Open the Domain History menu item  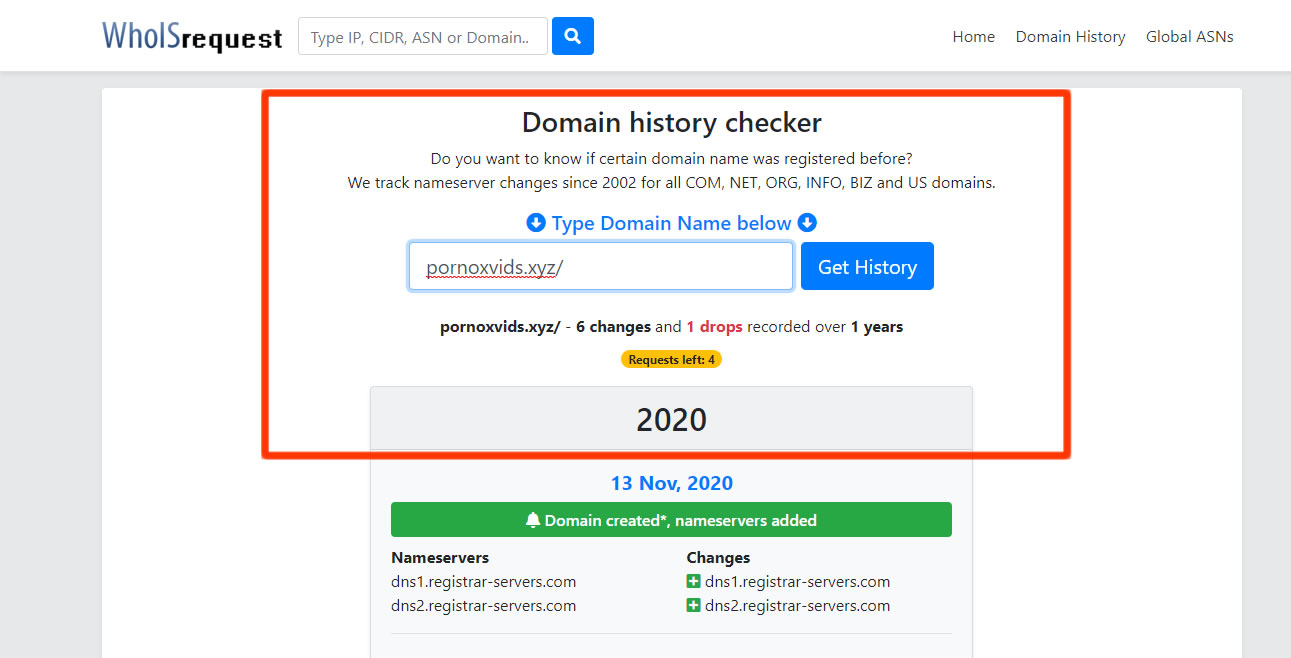(1070, 36)
